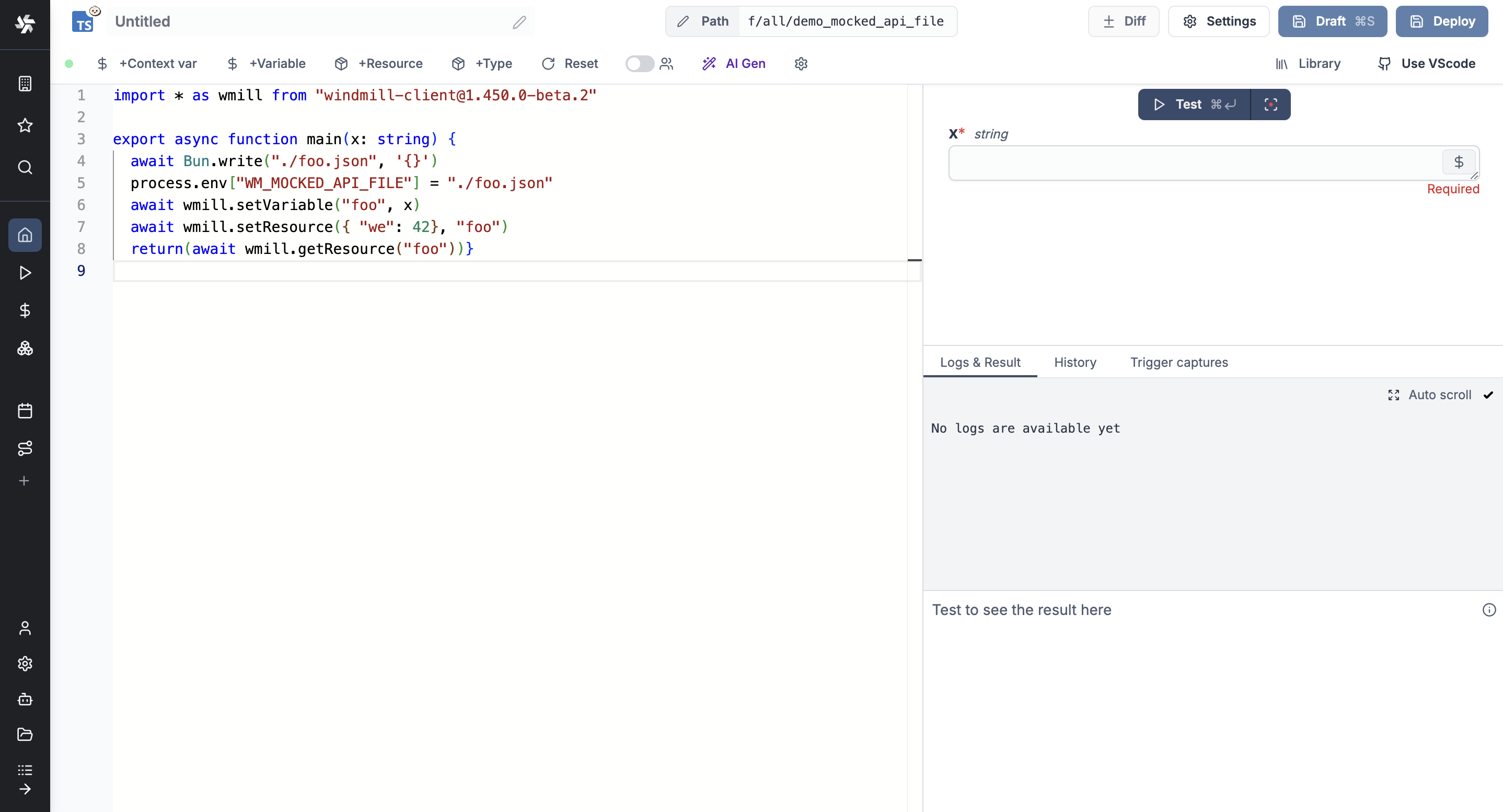Deploy the script

click(x=1441, y=21)
